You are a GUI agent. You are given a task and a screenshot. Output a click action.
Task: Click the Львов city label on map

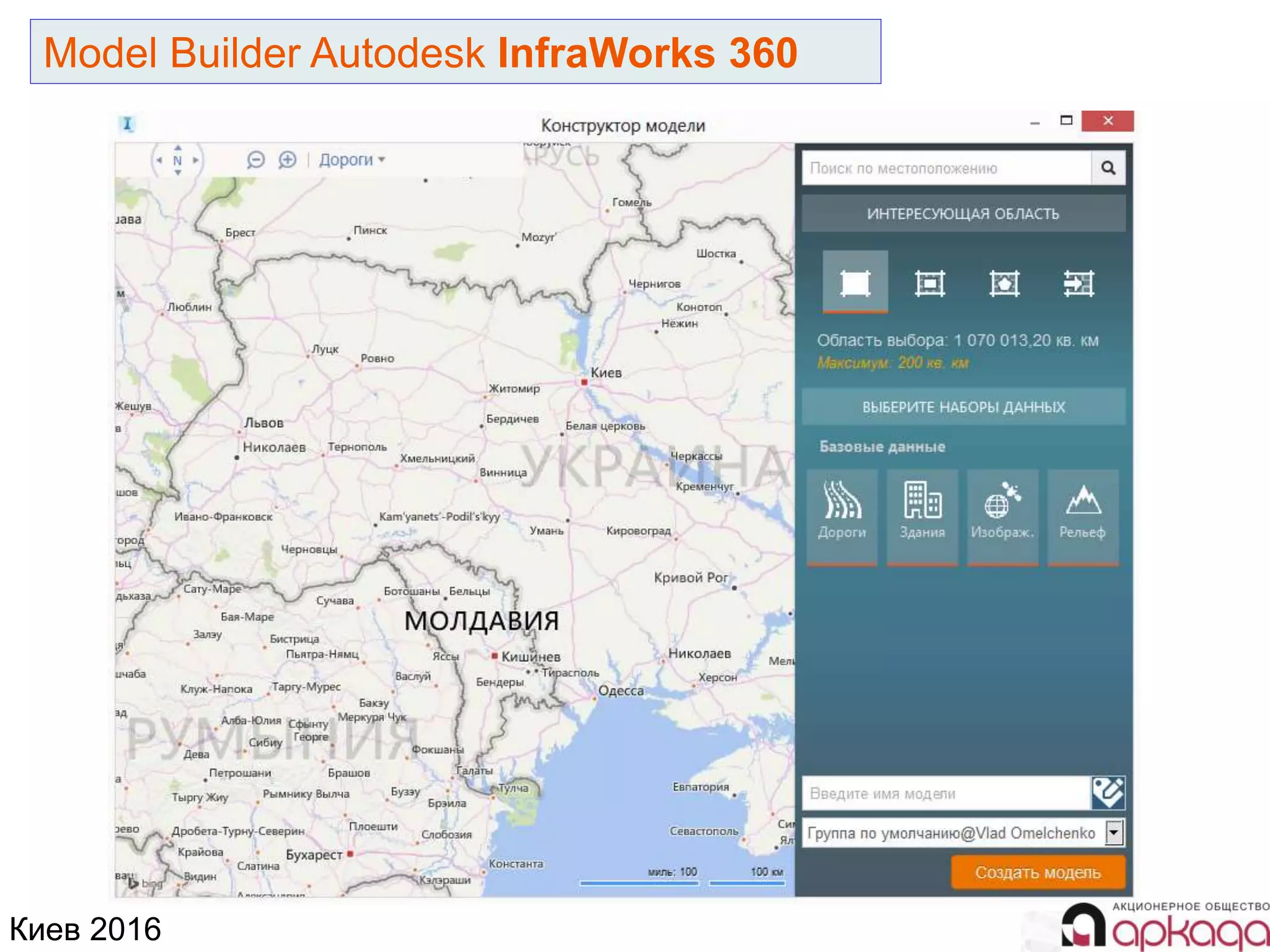click(x=264, y=423)
